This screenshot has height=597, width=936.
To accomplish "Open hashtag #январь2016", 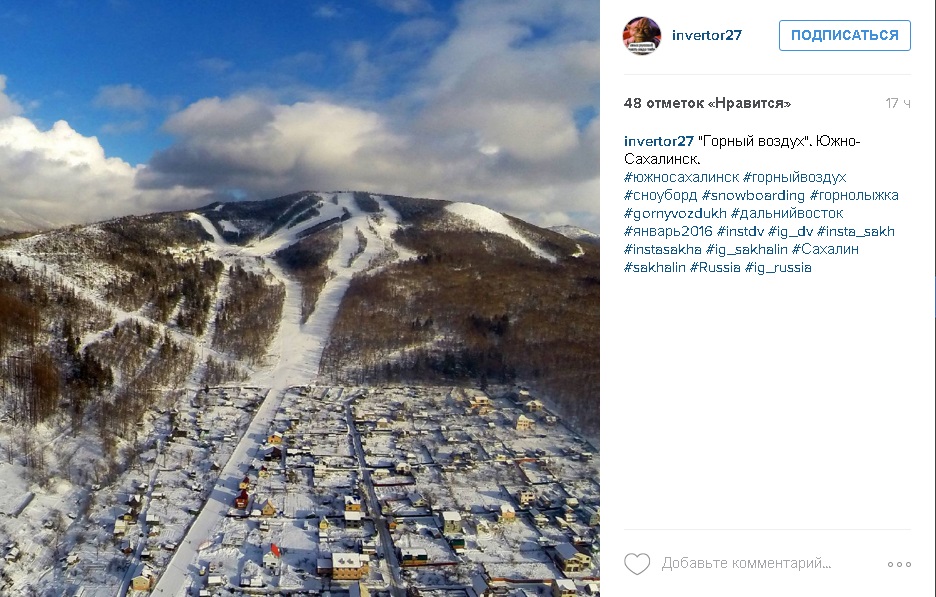I will tap(668, 232).
